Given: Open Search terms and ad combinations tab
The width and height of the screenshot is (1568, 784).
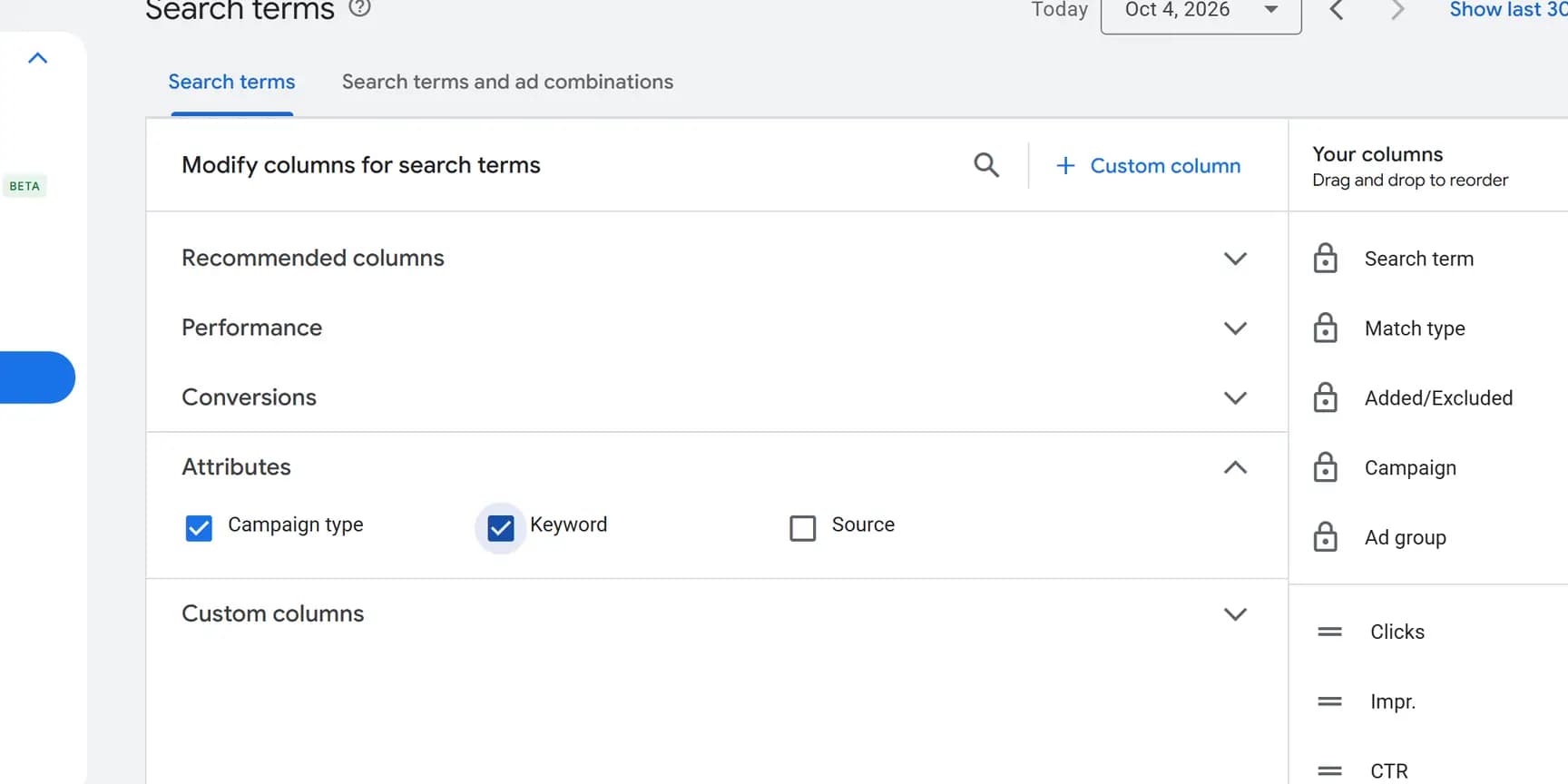Looking at the screenshot, I should (x=507, y=82).
